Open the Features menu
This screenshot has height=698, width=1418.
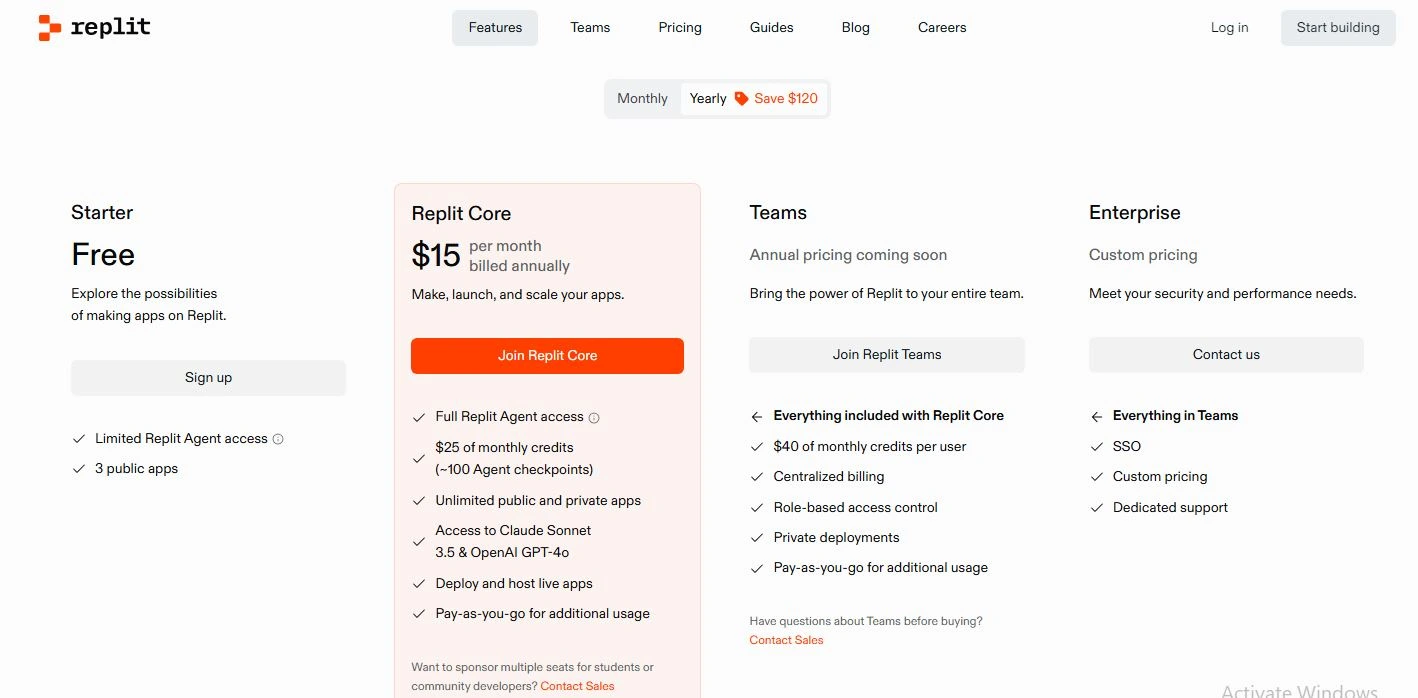(x=495, y=28)
